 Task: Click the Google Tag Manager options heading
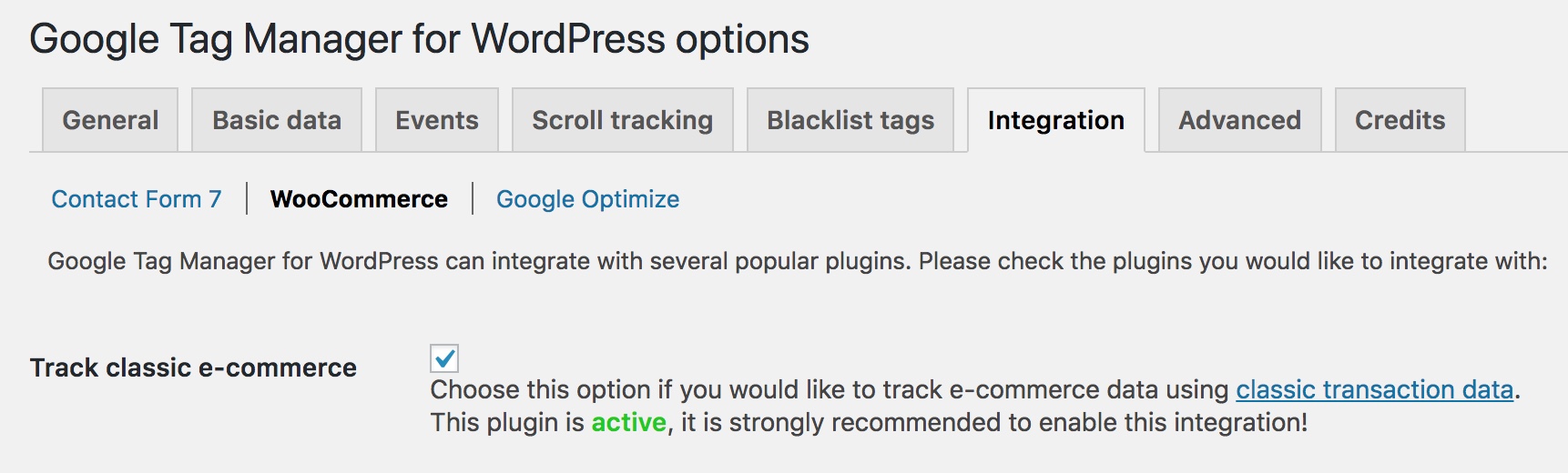tap(419, 39)
